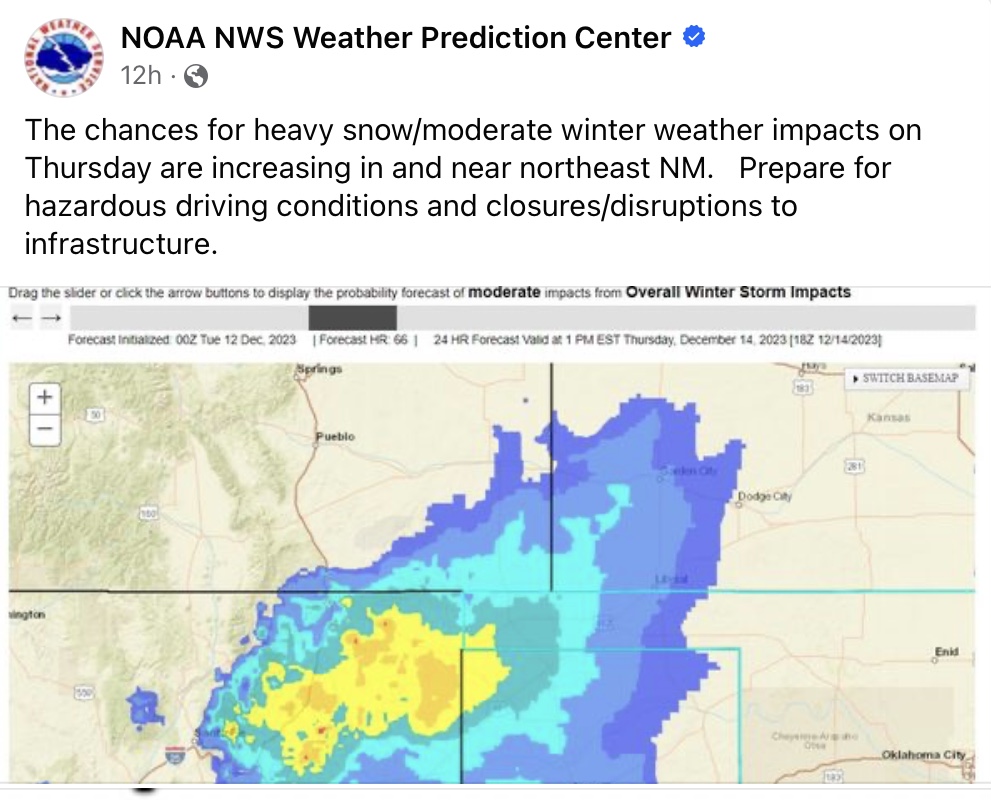This screenshot has height=800, width=991.
Task: Expand the Switch Basemap control
Action: tap(906, 379)
